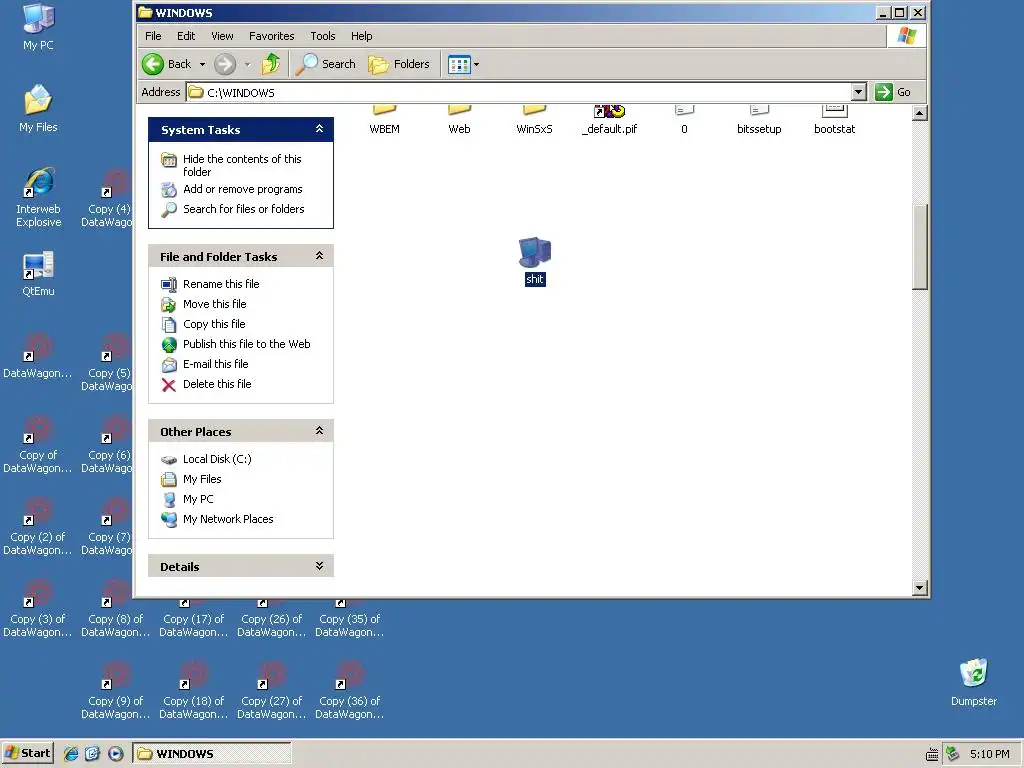This screenshot has width=1024, height=768.
Task: Click Add or remove programs link
Action: (x=242, y=189)
